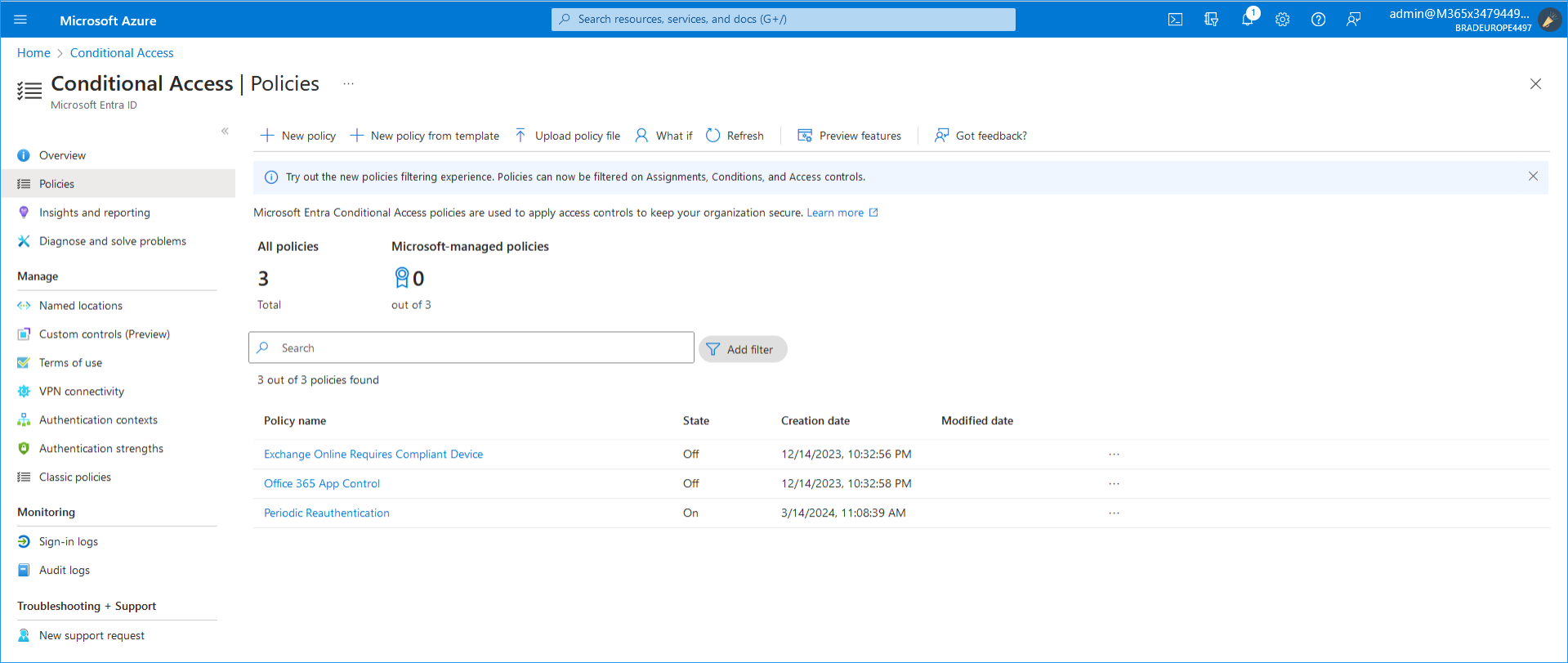The image size is (1568, 663).
Task: Open the Overview menu item
Action: click(62, 155)
